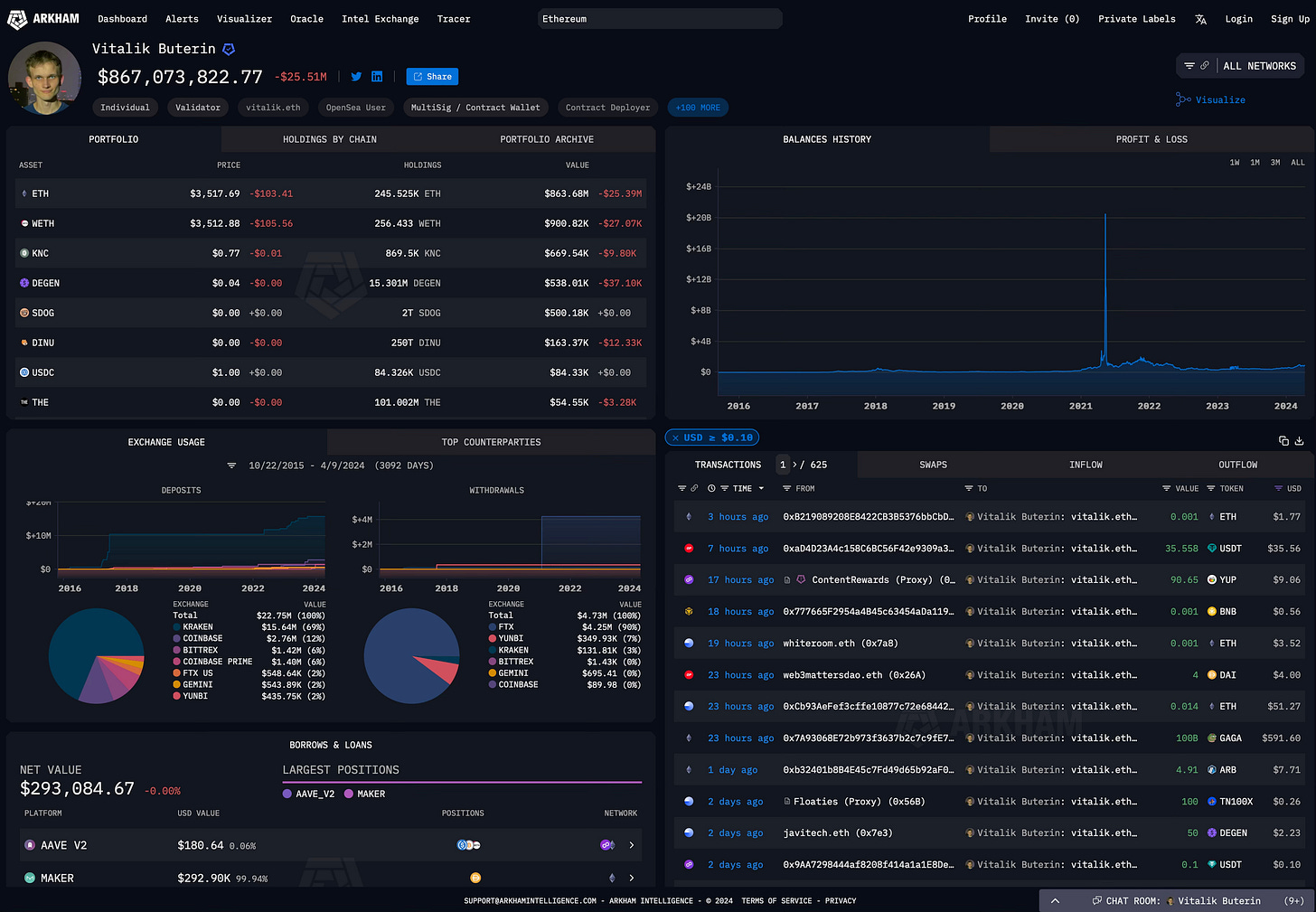Open Vitalik Buterin's LinkedIn icon
The width and height of the screenshot is (1316, 912).
[x=377, y=77]
